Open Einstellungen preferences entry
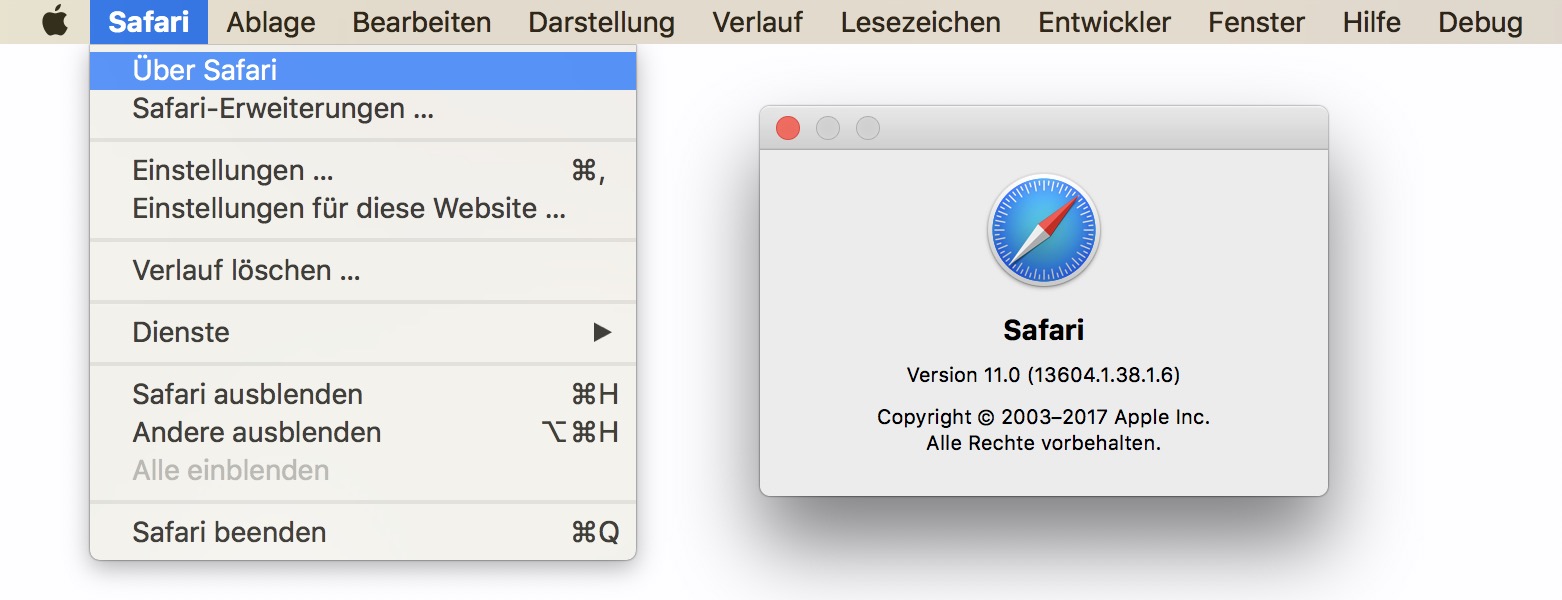The height and width of the screenshot is (600, 1562). tap(233, 170)
